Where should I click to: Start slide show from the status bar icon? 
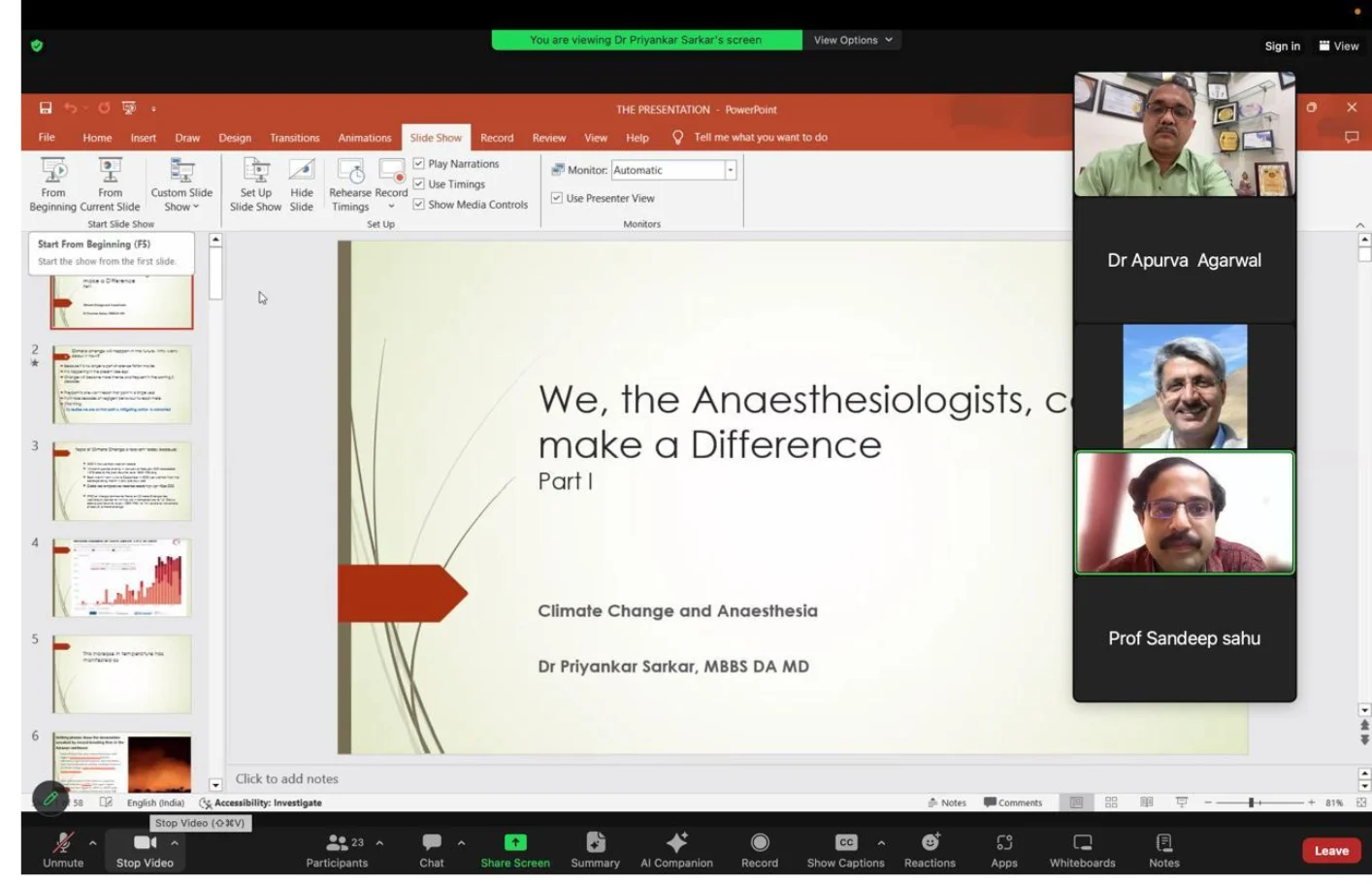coord(1182,802)
